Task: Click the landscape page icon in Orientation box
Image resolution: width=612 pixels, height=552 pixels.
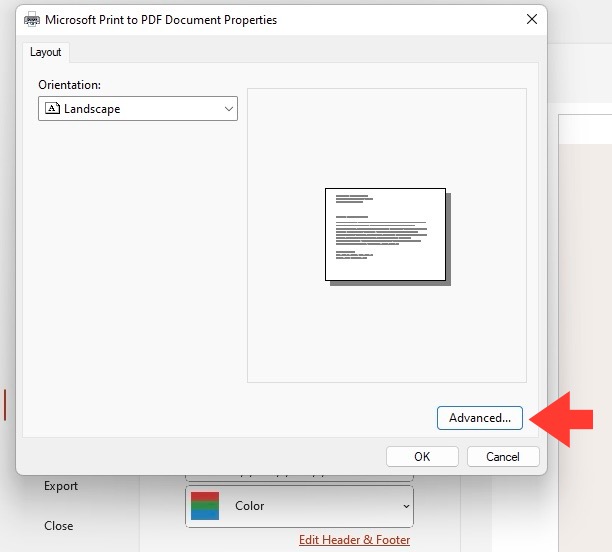Action: [52, 108]
